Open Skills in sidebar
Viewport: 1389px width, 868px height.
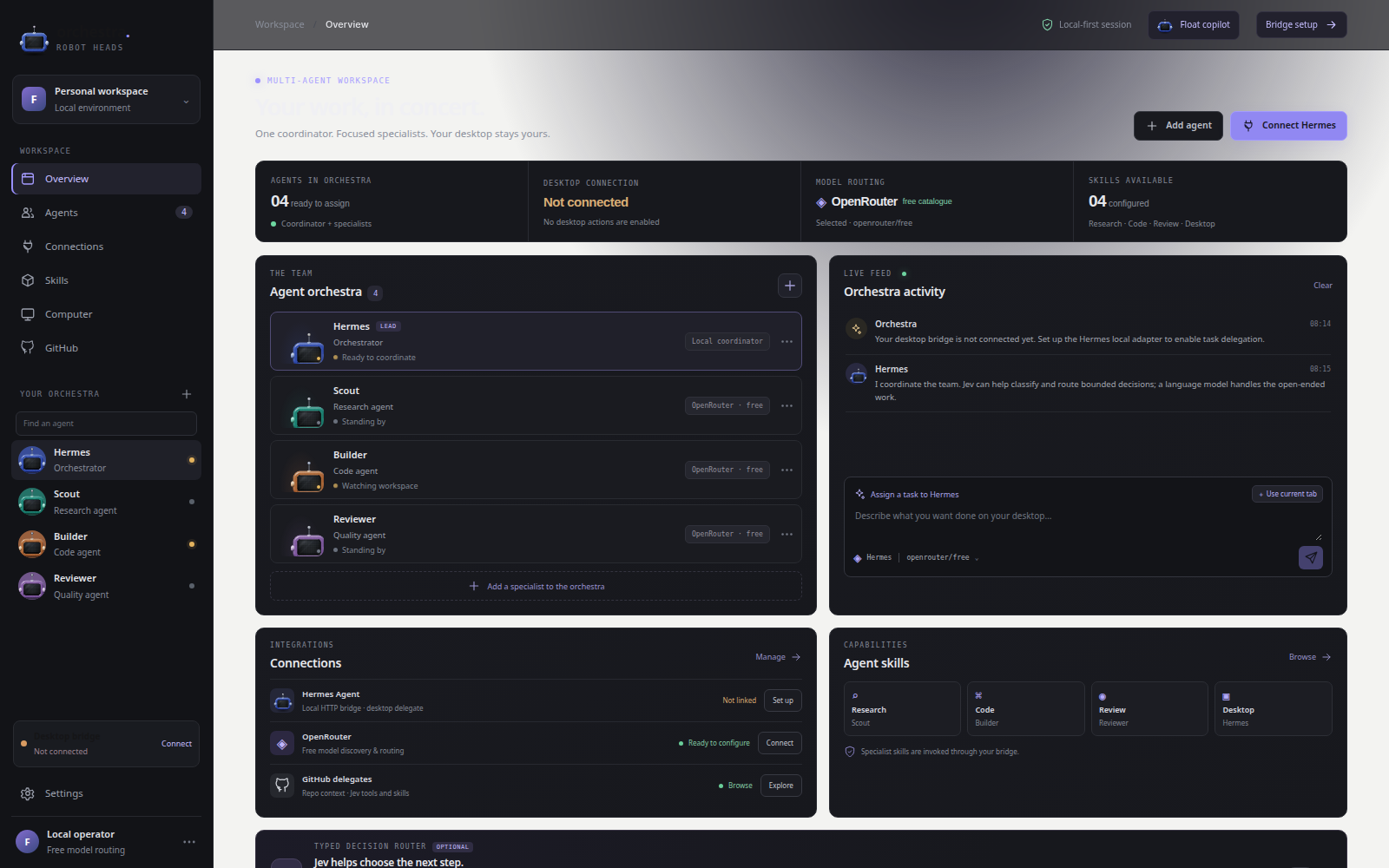(106, 280)
